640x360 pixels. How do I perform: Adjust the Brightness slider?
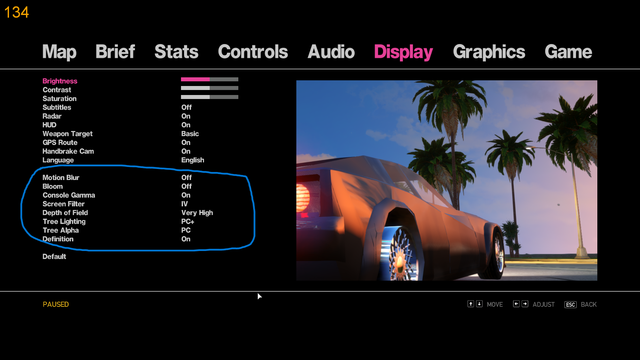pyautogui.click(x=209, y=79)
